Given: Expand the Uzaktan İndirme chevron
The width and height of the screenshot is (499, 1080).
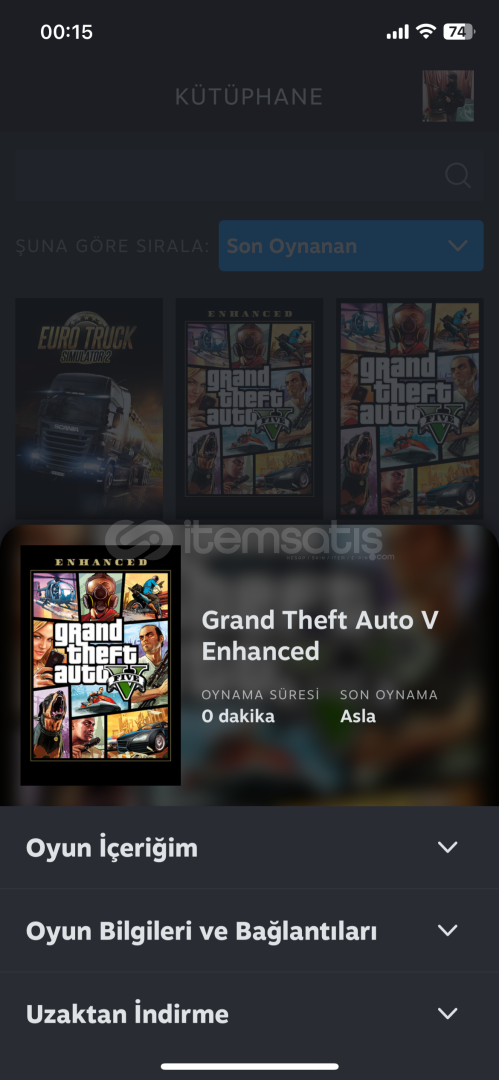Looking at the screenshot, I should click(x=448, y=1014).
